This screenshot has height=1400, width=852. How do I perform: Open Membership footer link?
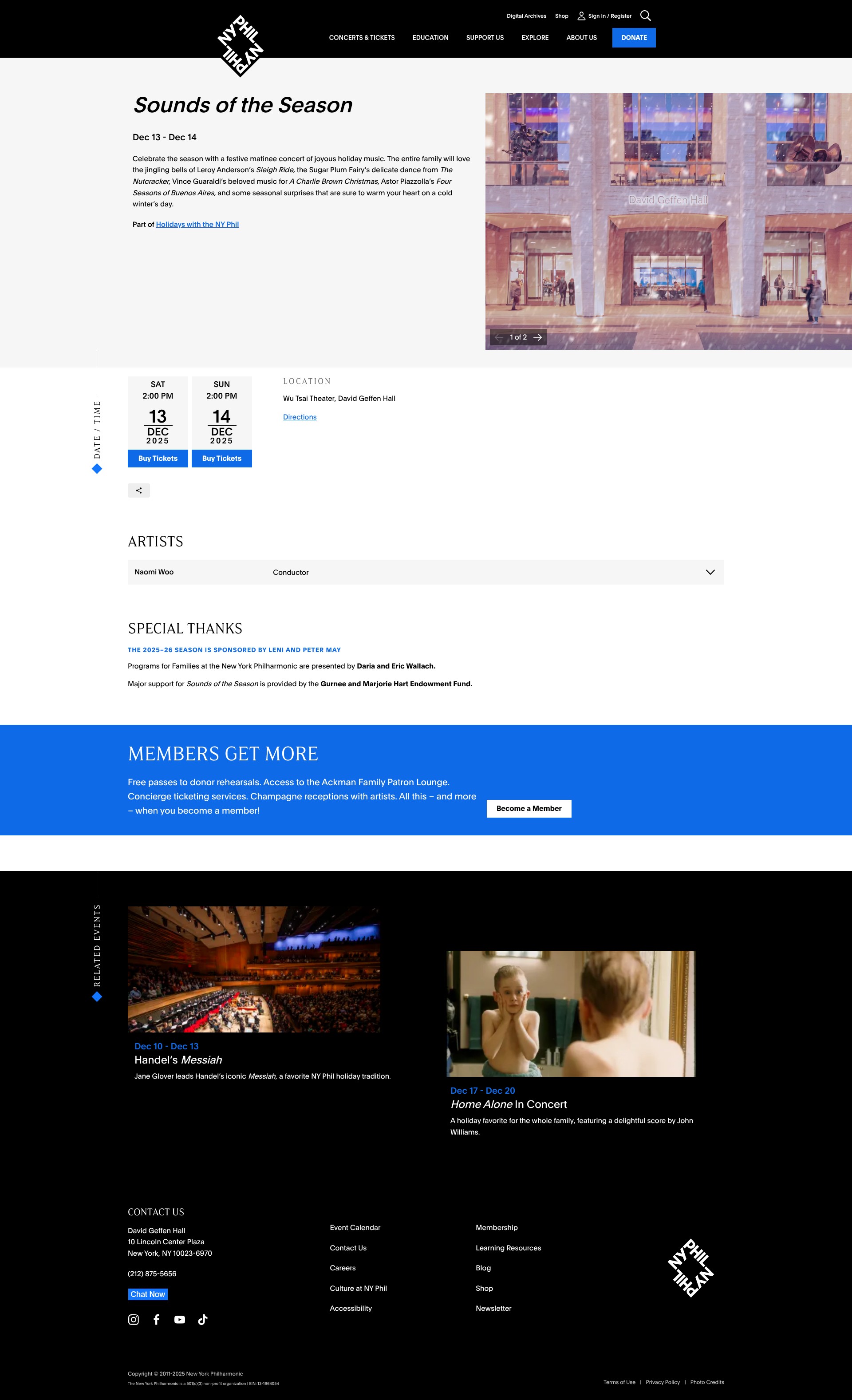click(497, 1228)
